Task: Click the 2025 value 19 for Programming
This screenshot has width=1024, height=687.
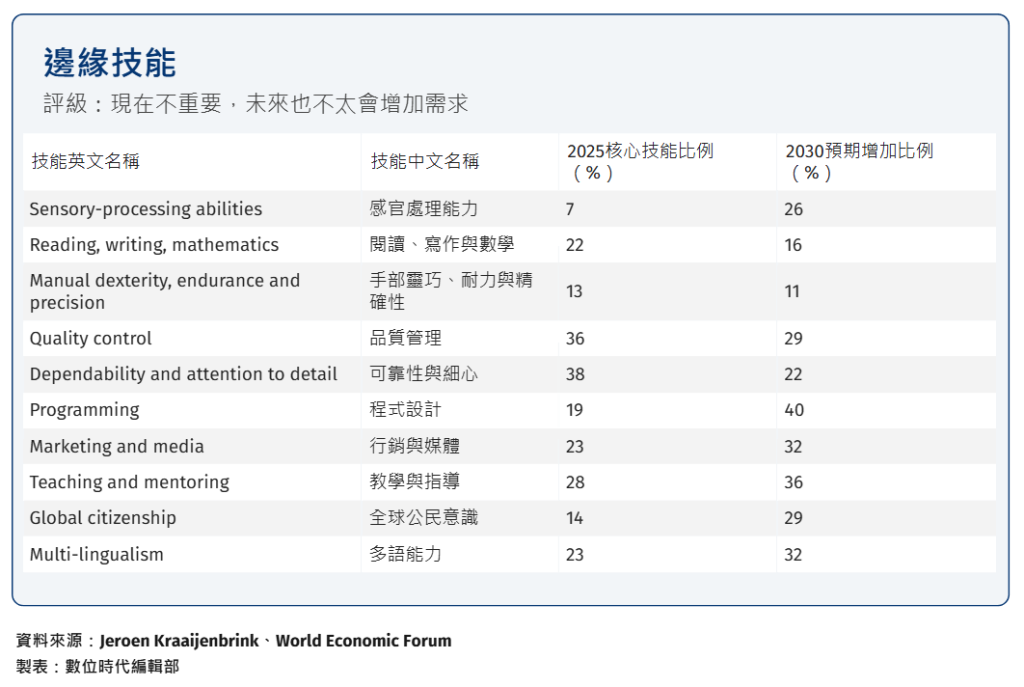Action: (574, 410)
